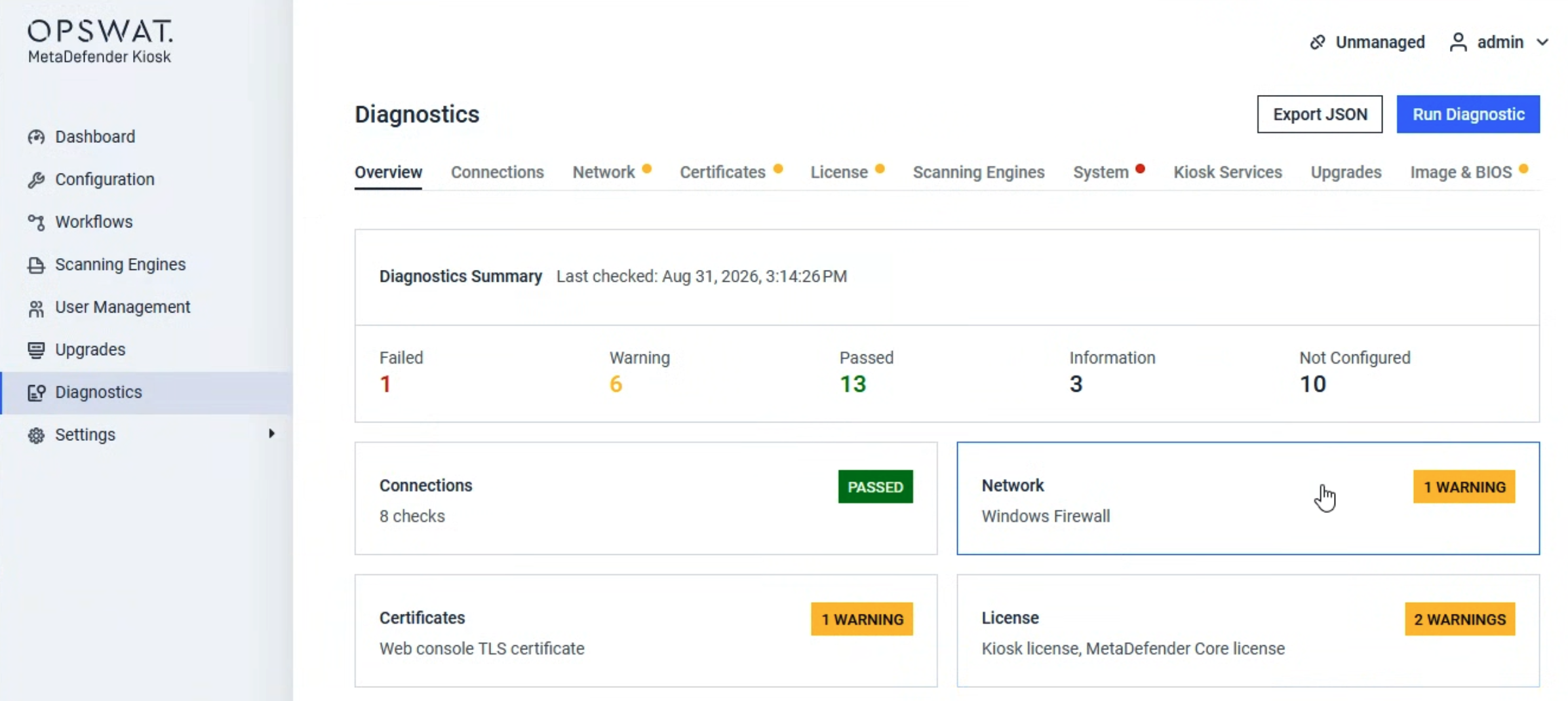Open the Connections tab
1568x701 pixels.
tap(498, 172)
